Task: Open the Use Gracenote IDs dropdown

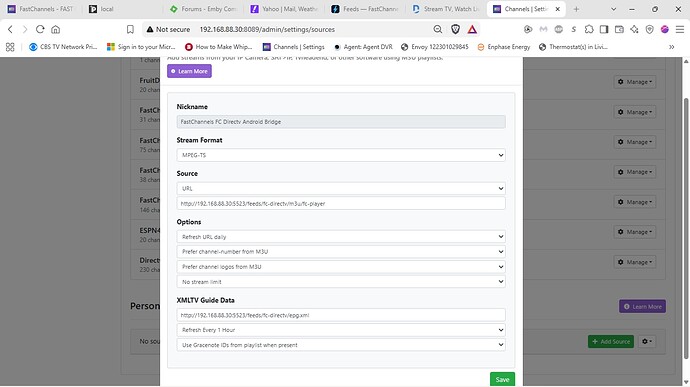Action: point(341,345)
